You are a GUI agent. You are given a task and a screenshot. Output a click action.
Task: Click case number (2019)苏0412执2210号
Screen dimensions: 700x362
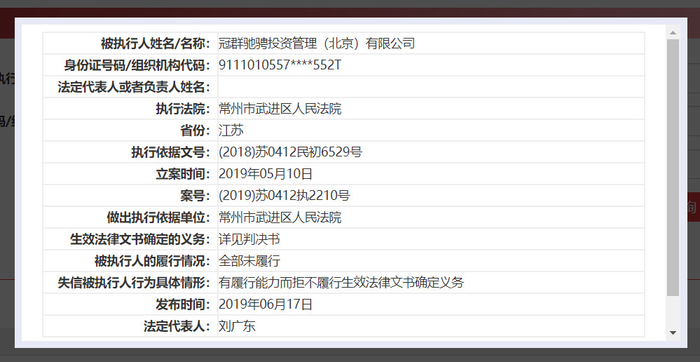pyautogui.click(x=284, y=196)
